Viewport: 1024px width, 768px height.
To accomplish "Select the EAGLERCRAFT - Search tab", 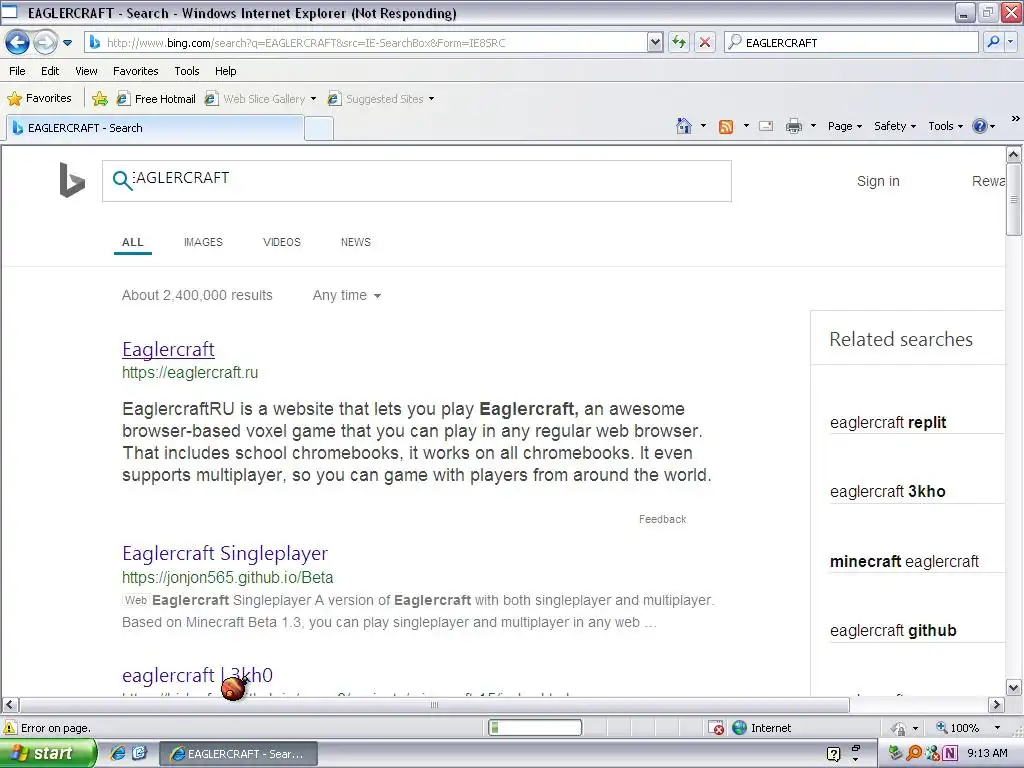I will point(155,128).
